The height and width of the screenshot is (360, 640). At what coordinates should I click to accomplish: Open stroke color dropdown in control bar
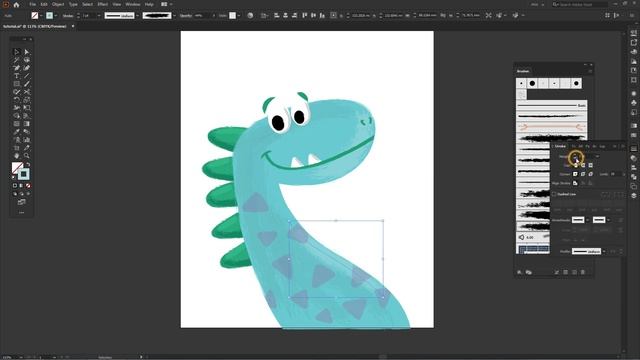56,16
